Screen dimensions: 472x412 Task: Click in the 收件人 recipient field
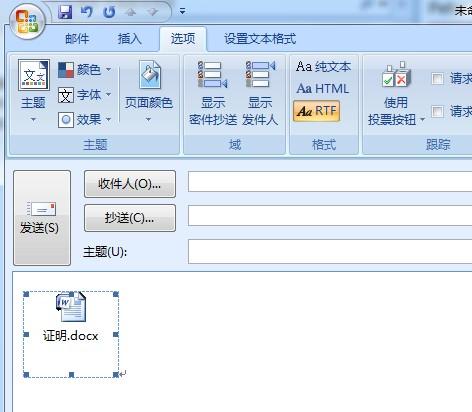point(330,182)
